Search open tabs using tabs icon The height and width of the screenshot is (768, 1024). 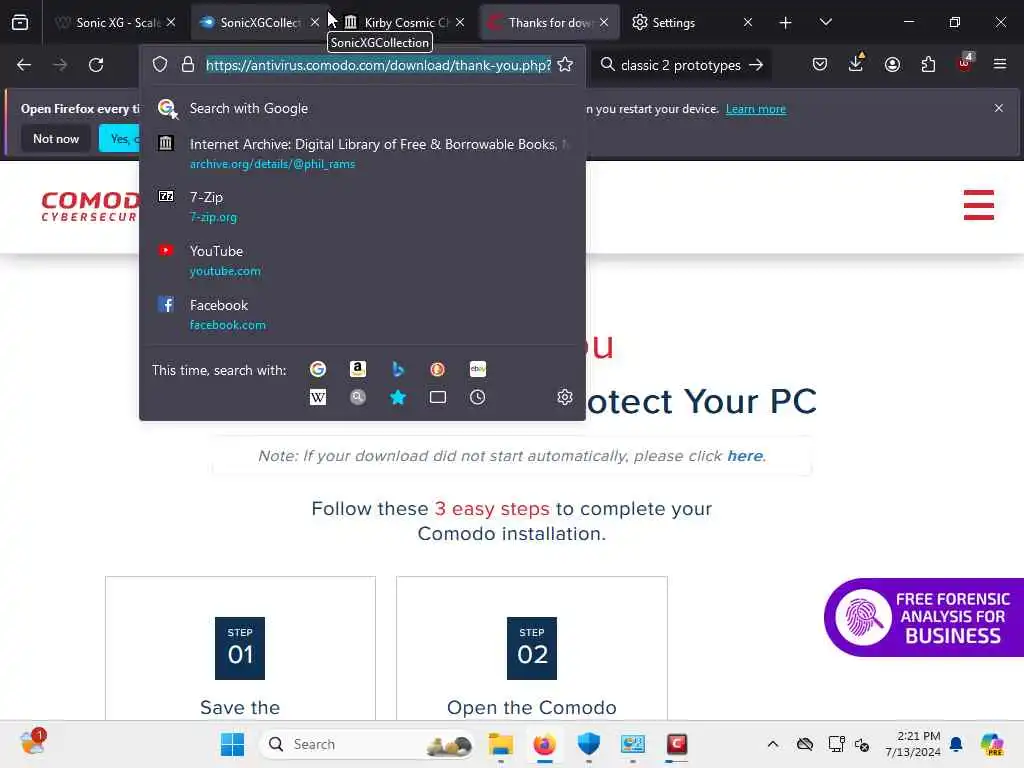(438, 397)
